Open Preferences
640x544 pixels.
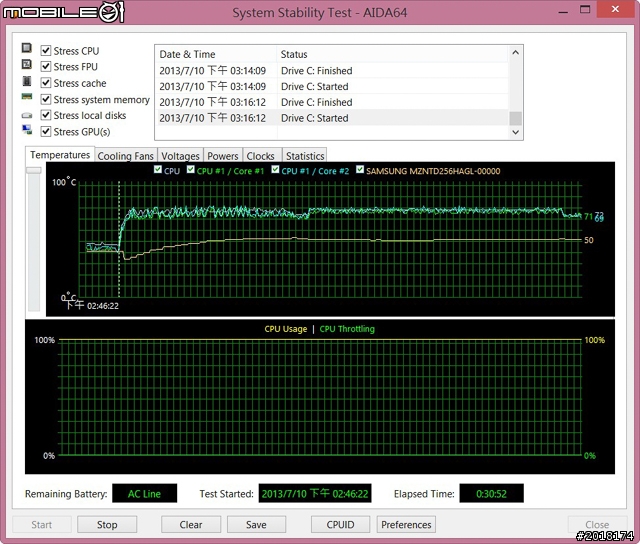point(406,524)
